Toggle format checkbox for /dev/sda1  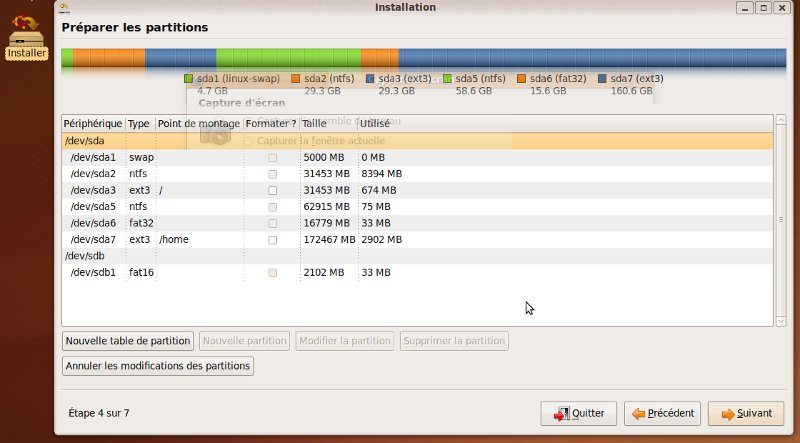[x=272, y=158]
